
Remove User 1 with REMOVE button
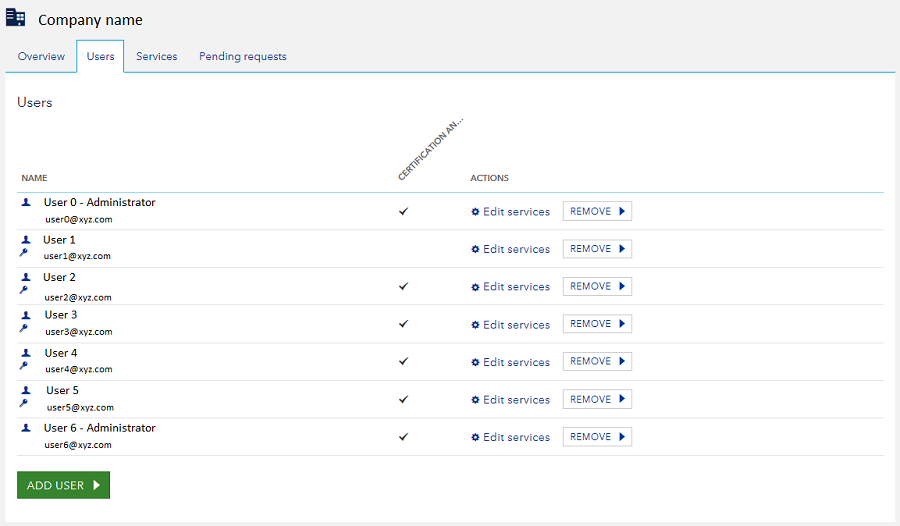point(597,249)
